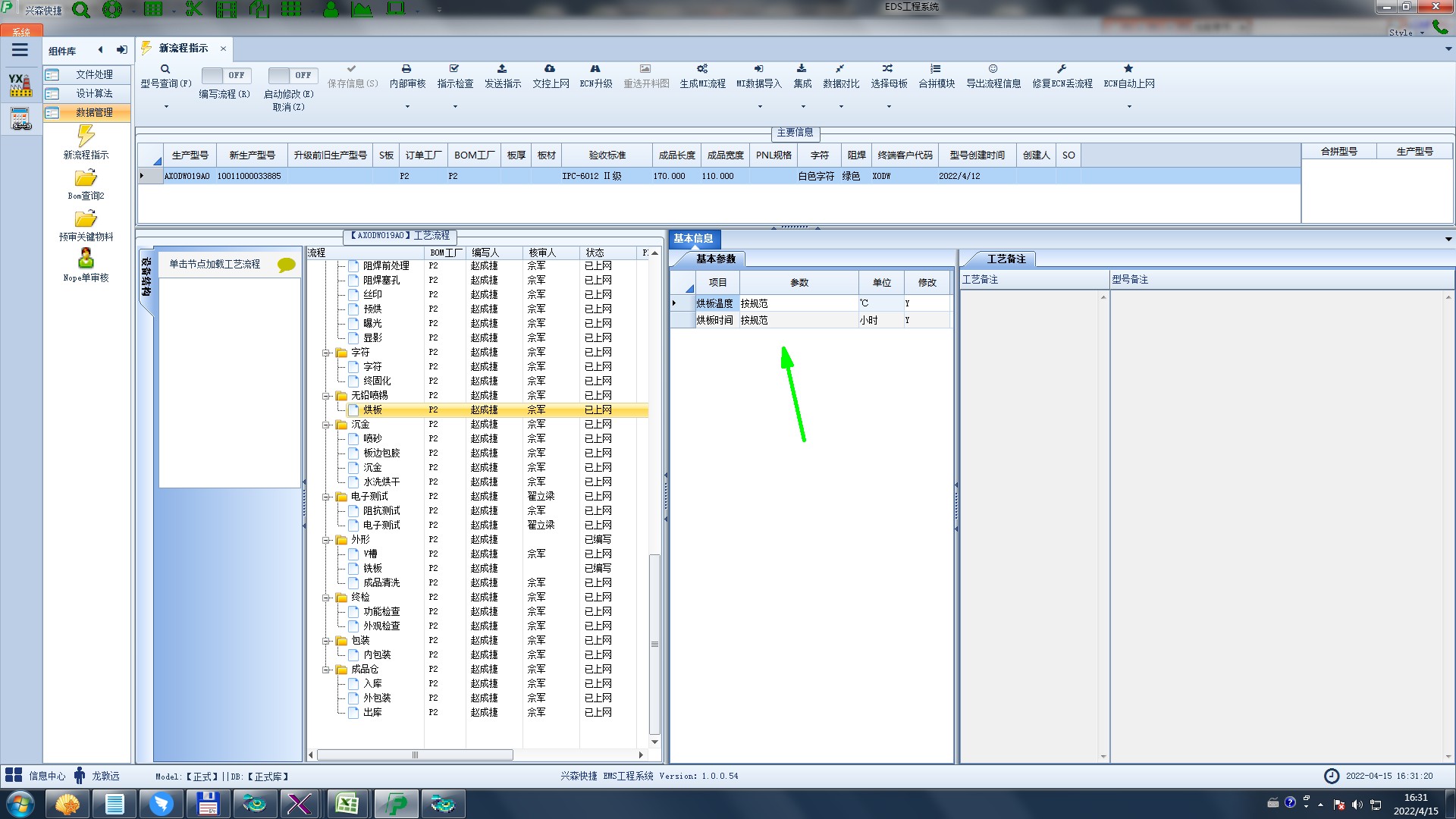Select the 烘板 node in process tree
1456x819 pixels.
click(372, 409)
